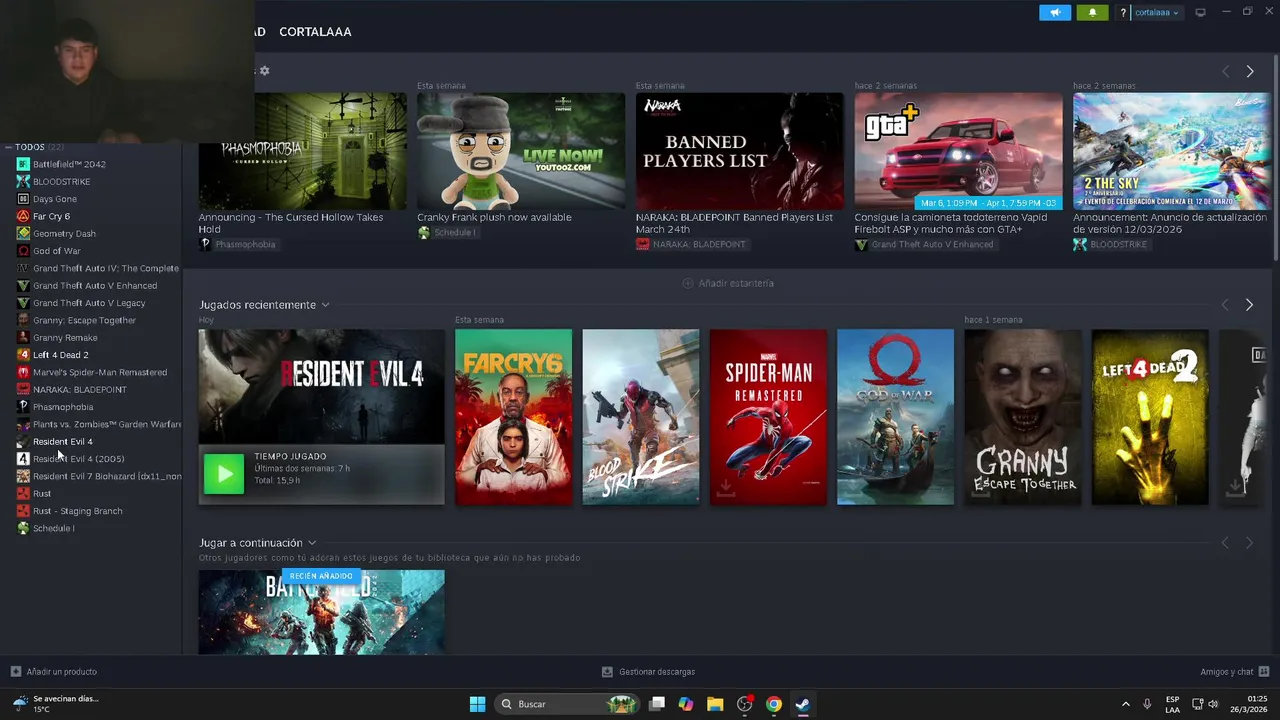Open the GTA+ Vapid Firebolt news thumbnail
The height and width of the screenshot is (720, 1280).
pos(958,151)
